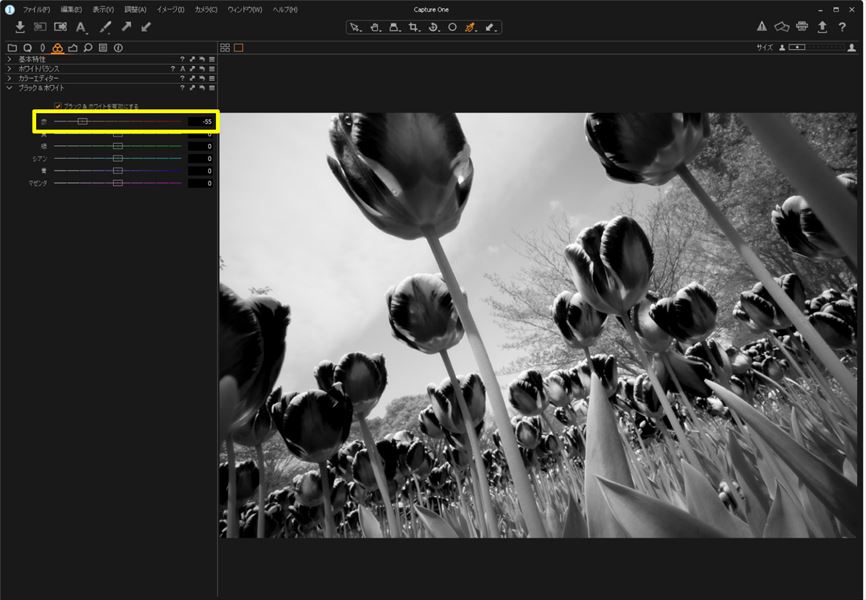Switch viewer to multi-image grid view
Viewport: 866px width, 600px height.
pos(225,48)
